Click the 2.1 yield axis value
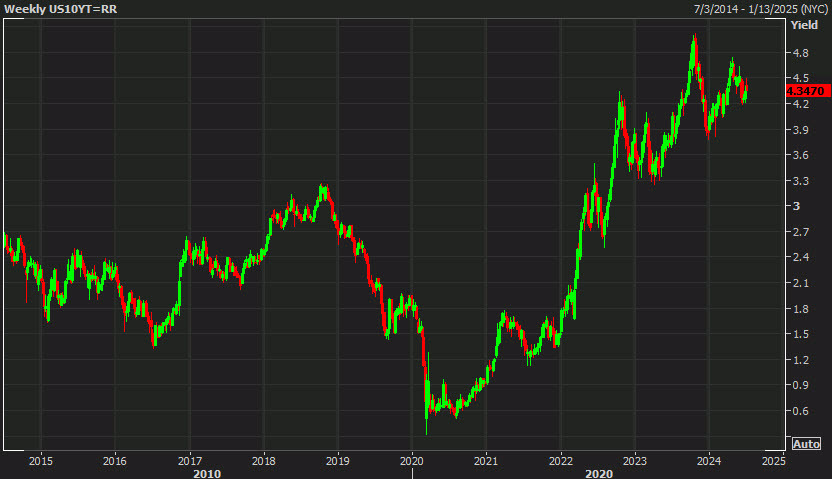Image resolution: width=832 pixels, height=479 pixels. tap(801, 283)
